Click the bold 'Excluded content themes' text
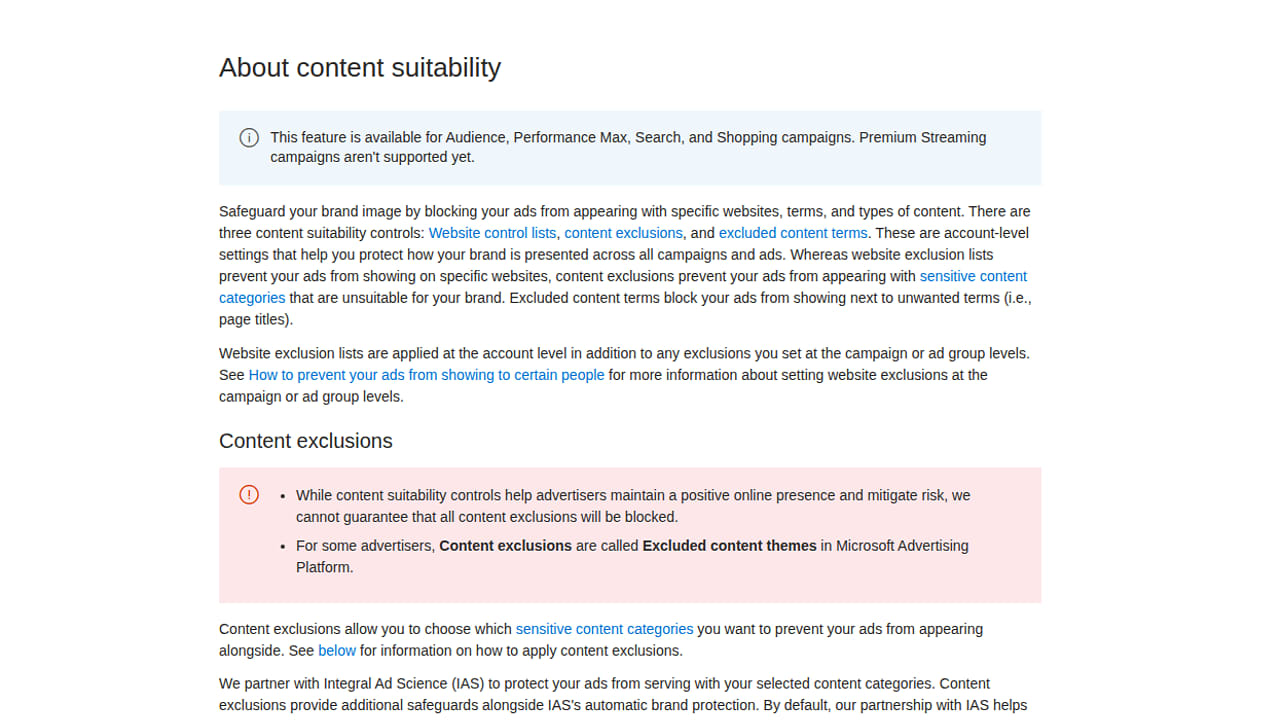 coord(729,546)
